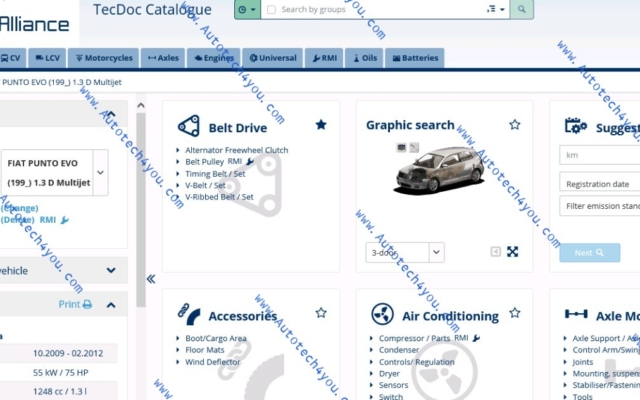640x400 pixels.
Task: Favorite the Belt Drive category star
Action: pos(320,125)
